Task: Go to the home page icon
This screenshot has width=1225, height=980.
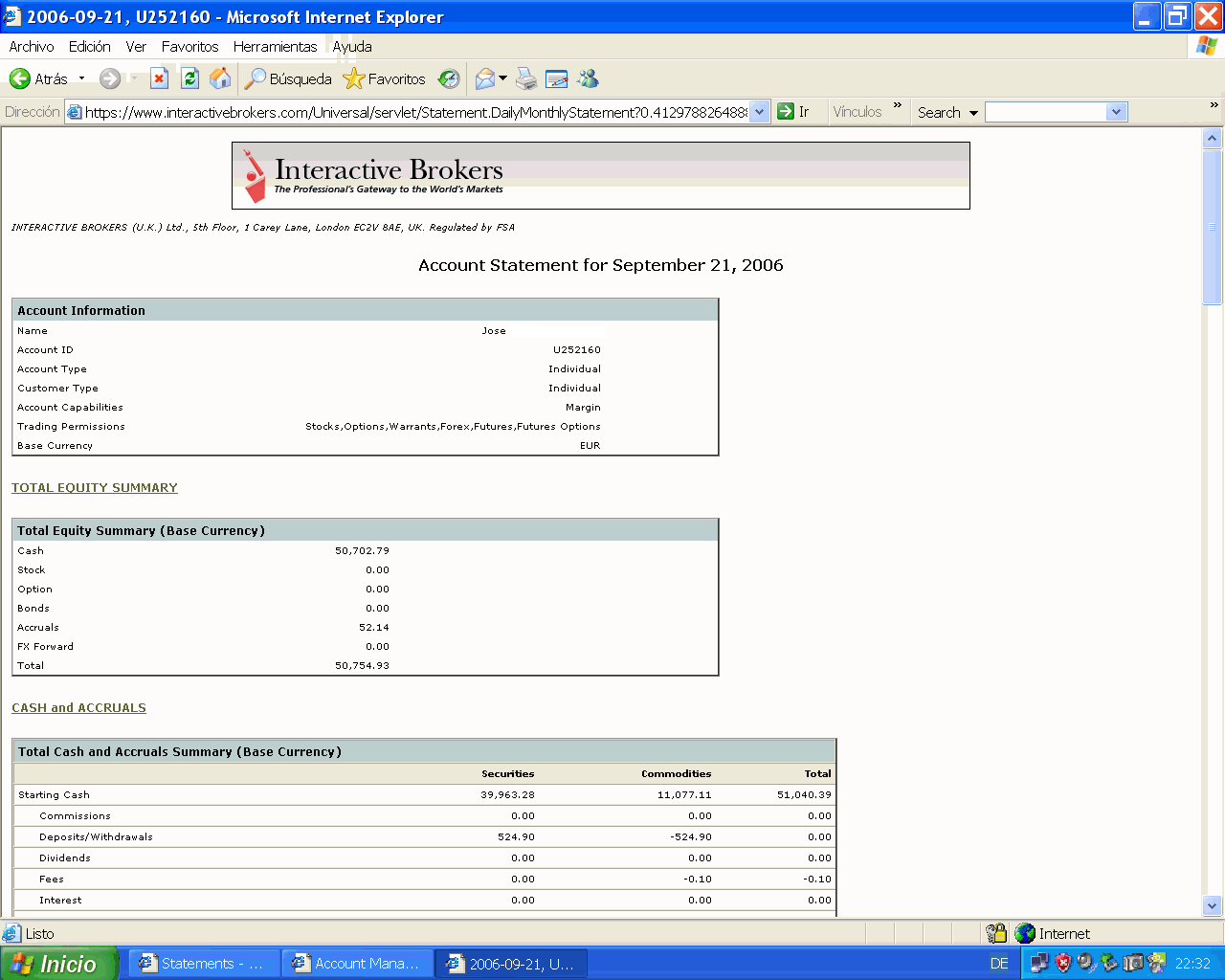Action: 220,78
